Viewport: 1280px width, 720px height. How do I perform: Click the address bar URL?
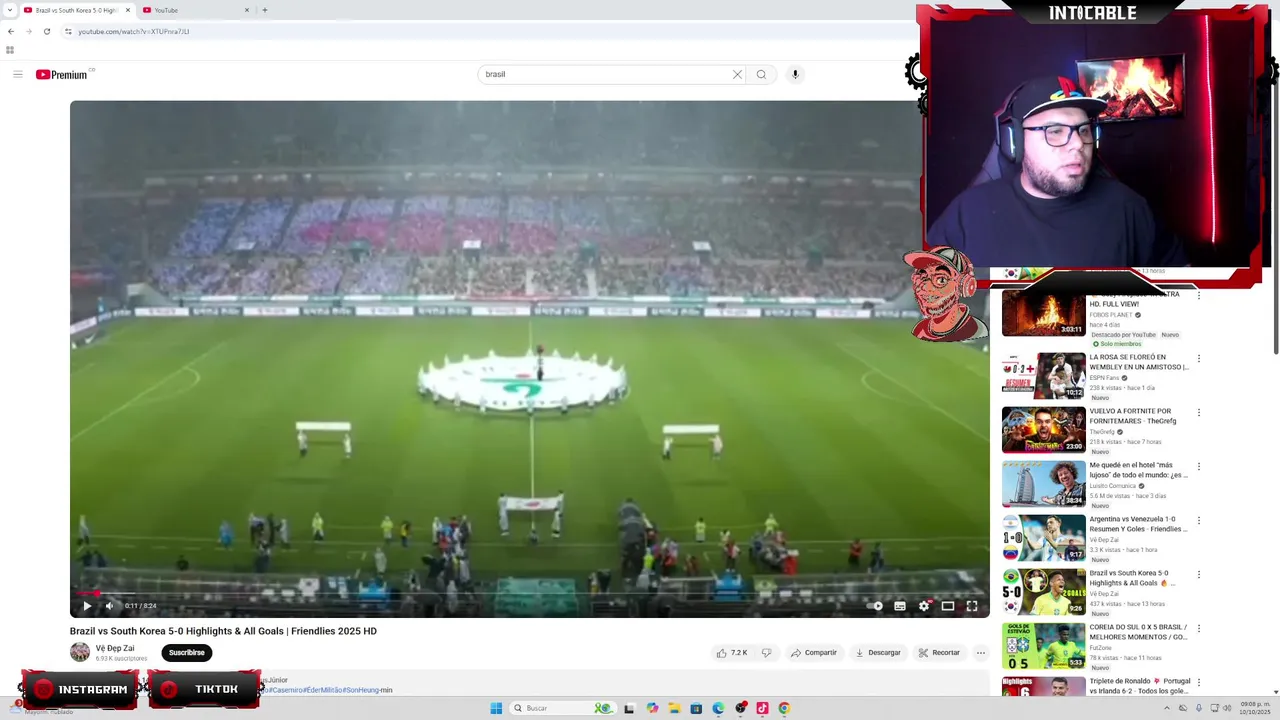(x=134, y=31)
